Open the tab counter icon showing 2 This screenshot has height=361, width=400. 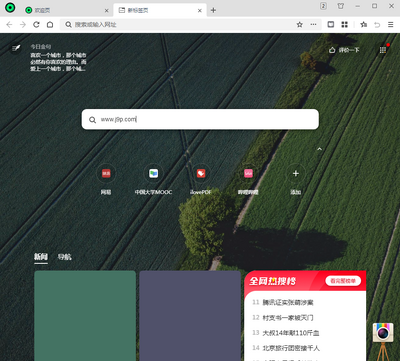click(x=323, y=6)
